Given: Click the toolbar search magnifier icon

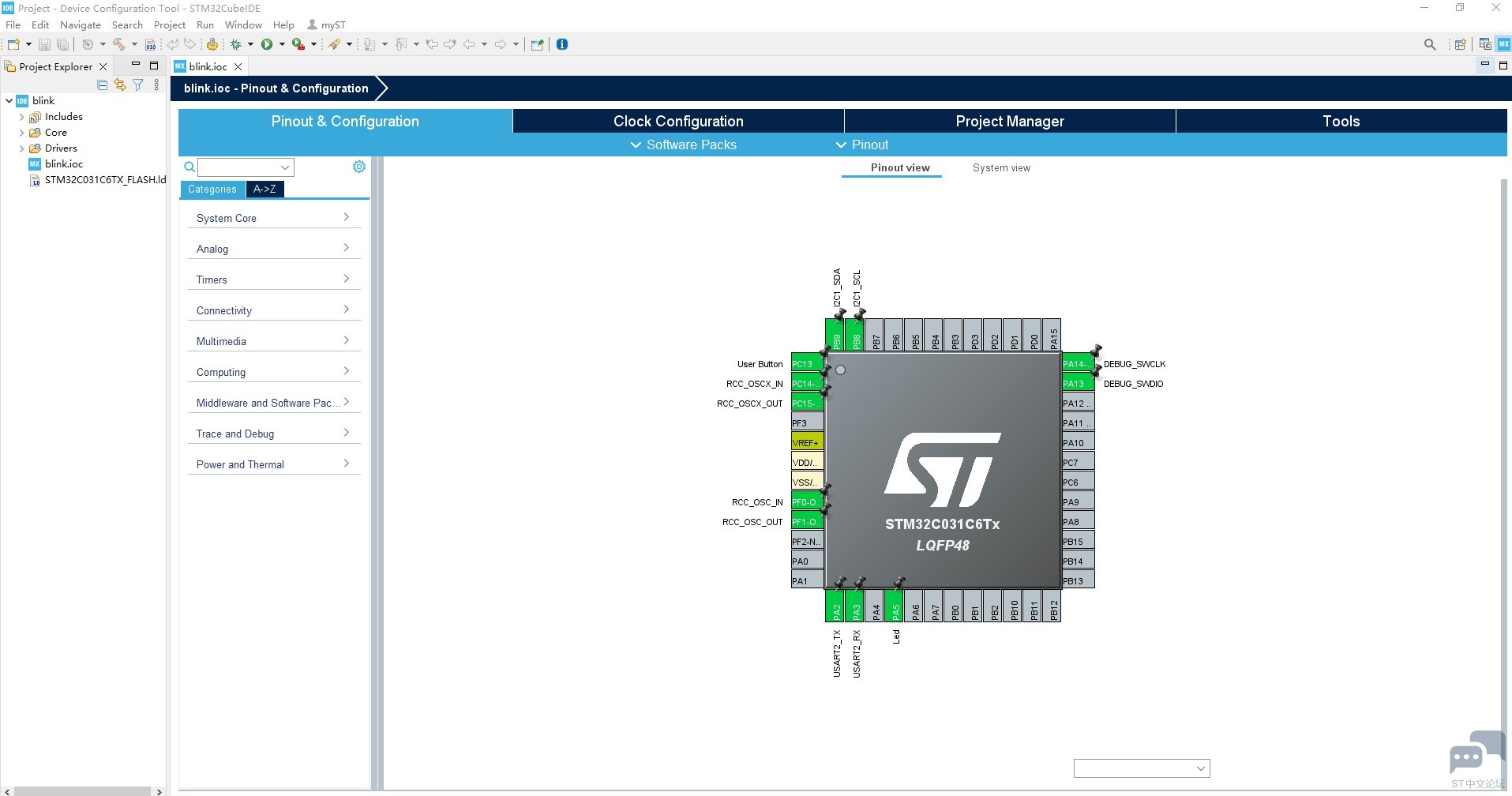Looking at the screenshot, I should coord(1430,44).
